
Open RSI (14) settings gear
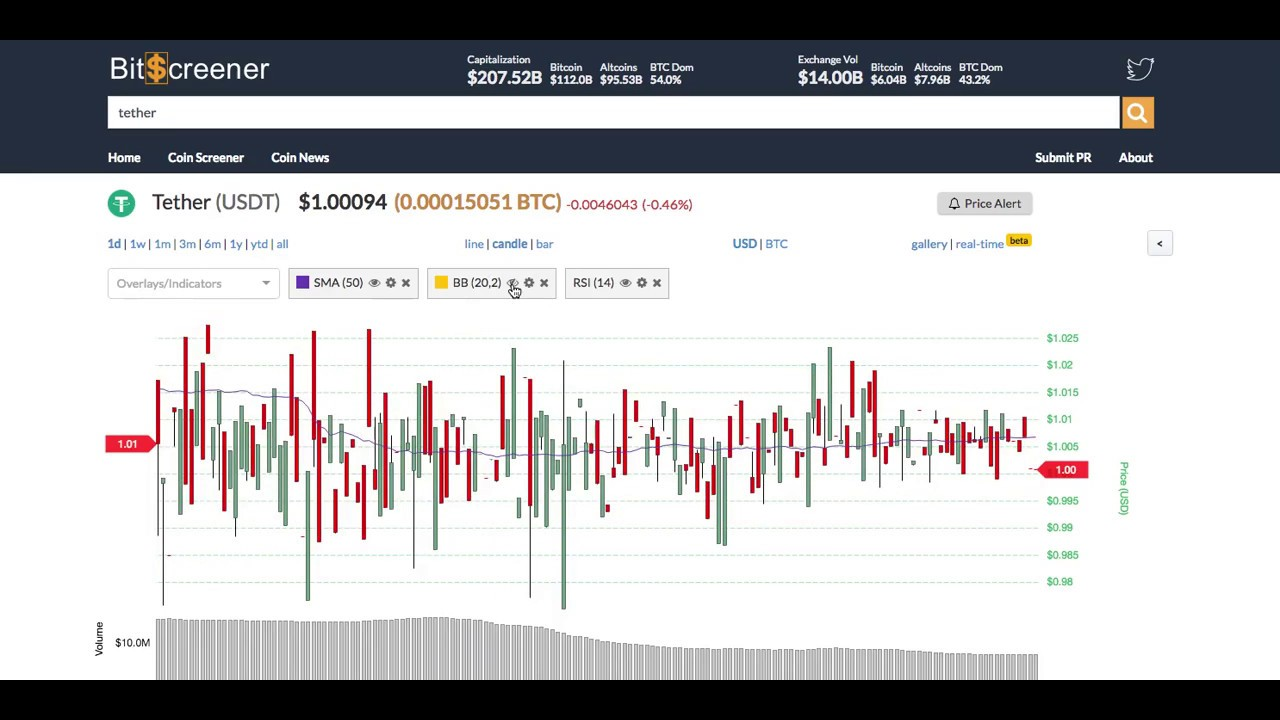click(x=642, y=283)
